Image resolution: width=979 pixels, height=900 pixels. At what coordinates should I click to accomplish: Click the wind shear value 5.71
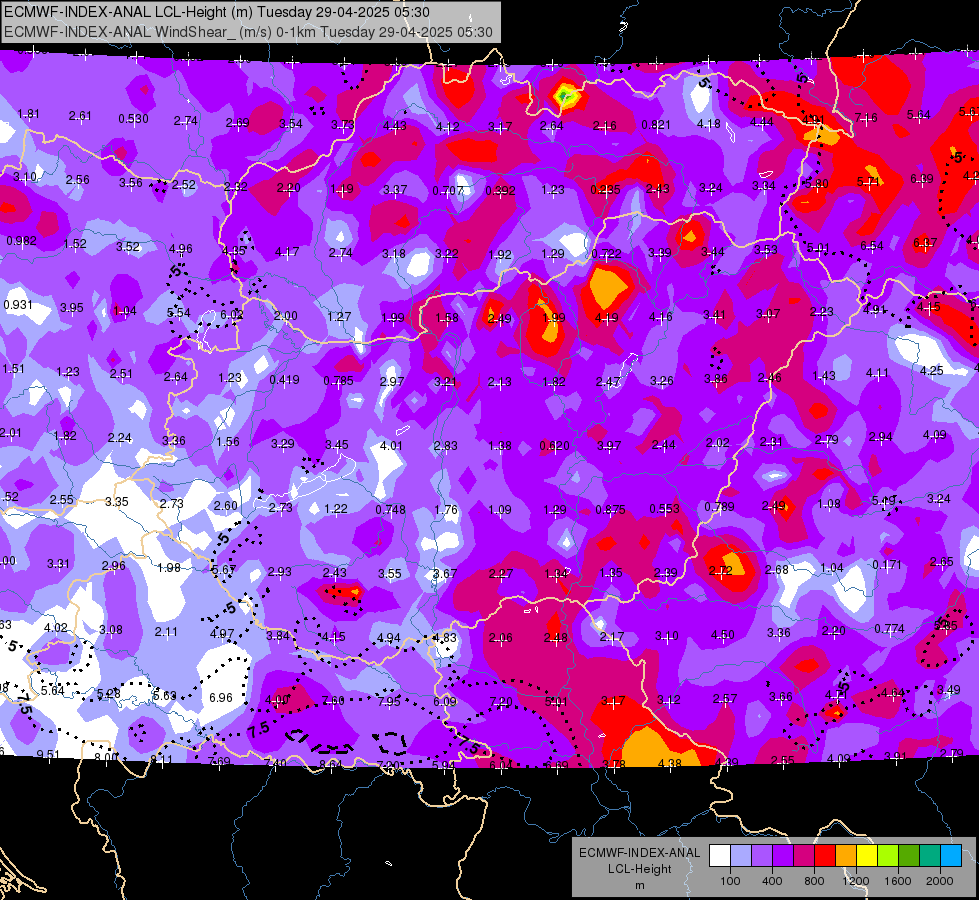[867, 181]
